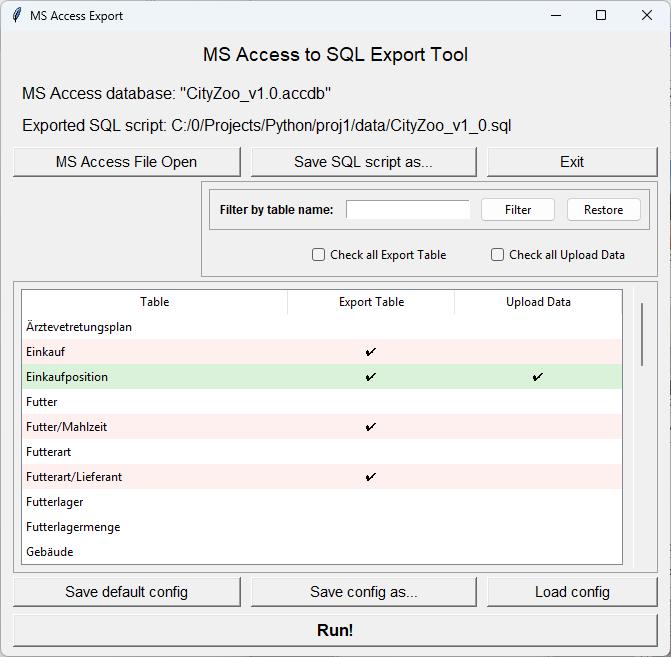Close the MS Access Export window
Viewport: 671px width, 657px height.
[647, 15]
